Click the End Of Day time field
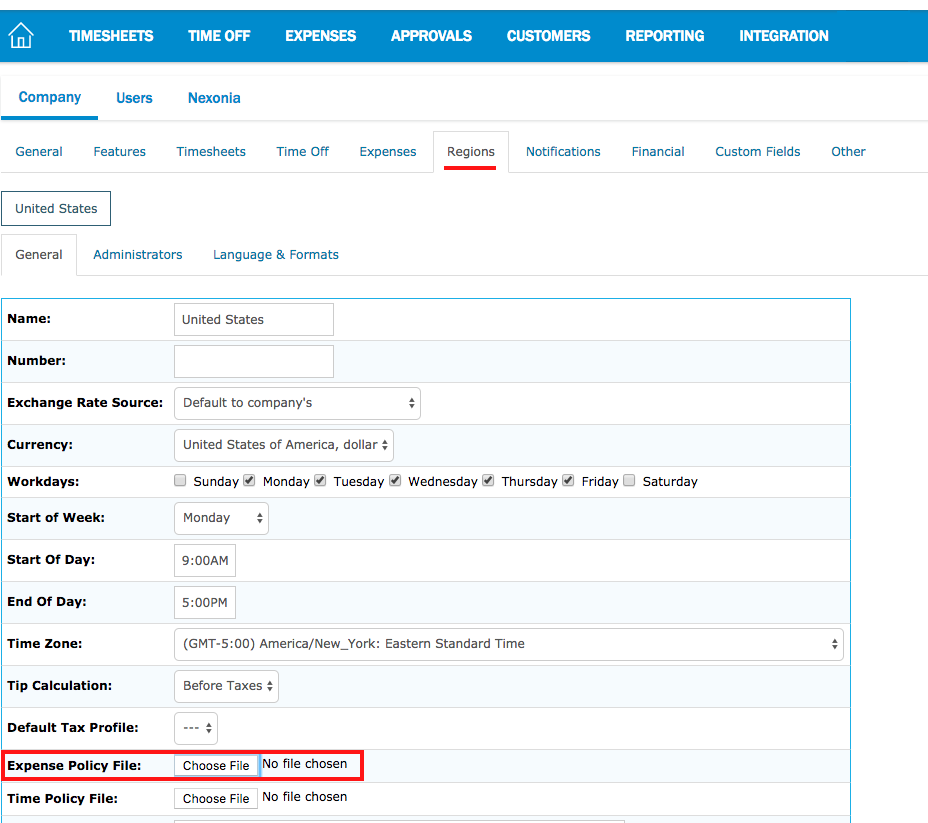928x823 pixels. (x=205, y=602)
